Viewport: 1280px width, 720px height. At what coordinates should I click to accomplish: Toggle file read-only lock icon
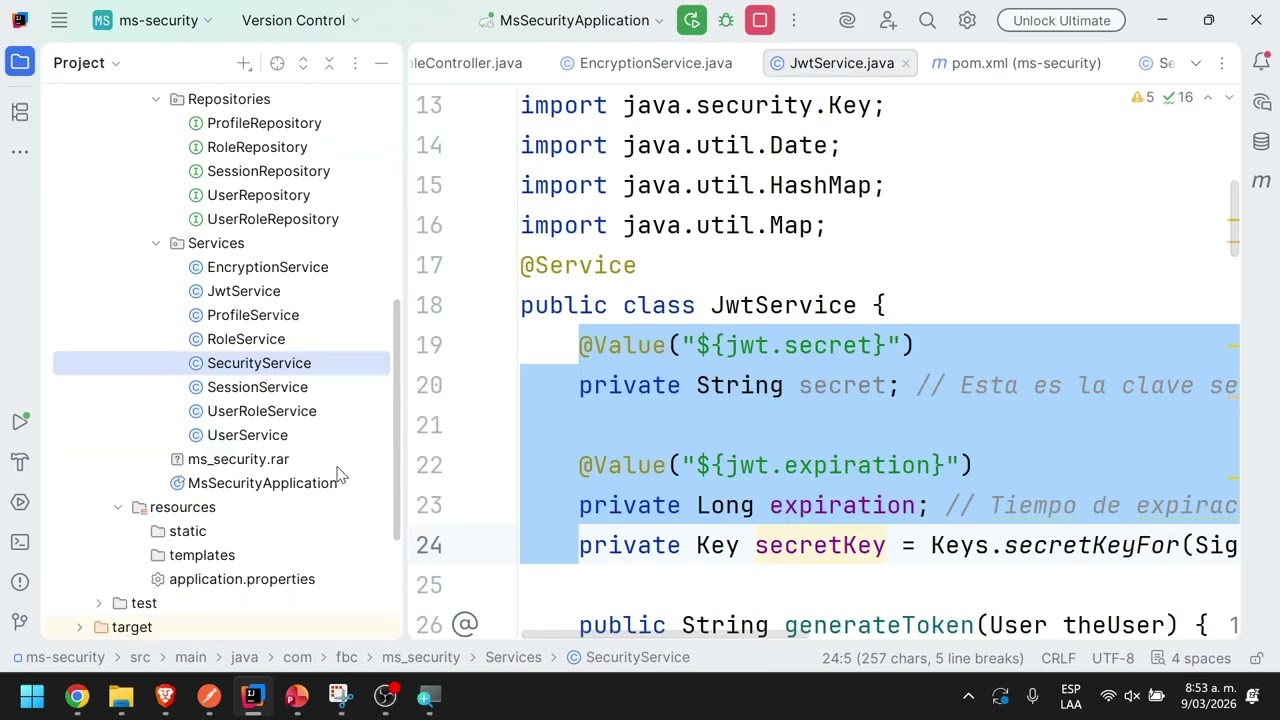[1257, 658]
